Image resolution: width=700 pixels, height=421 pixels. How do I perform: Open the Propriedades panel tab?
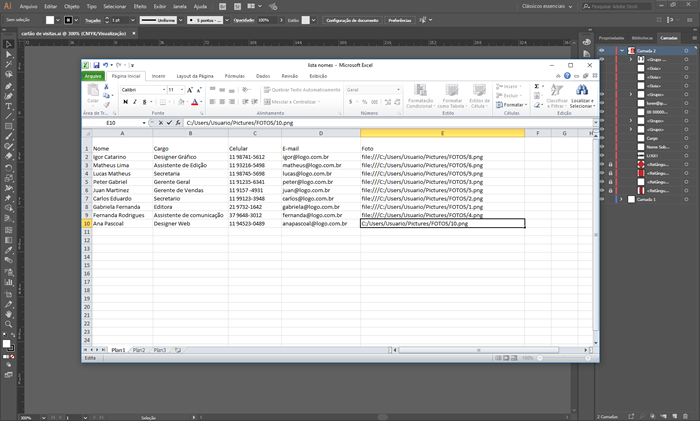(x=611, y=38)
